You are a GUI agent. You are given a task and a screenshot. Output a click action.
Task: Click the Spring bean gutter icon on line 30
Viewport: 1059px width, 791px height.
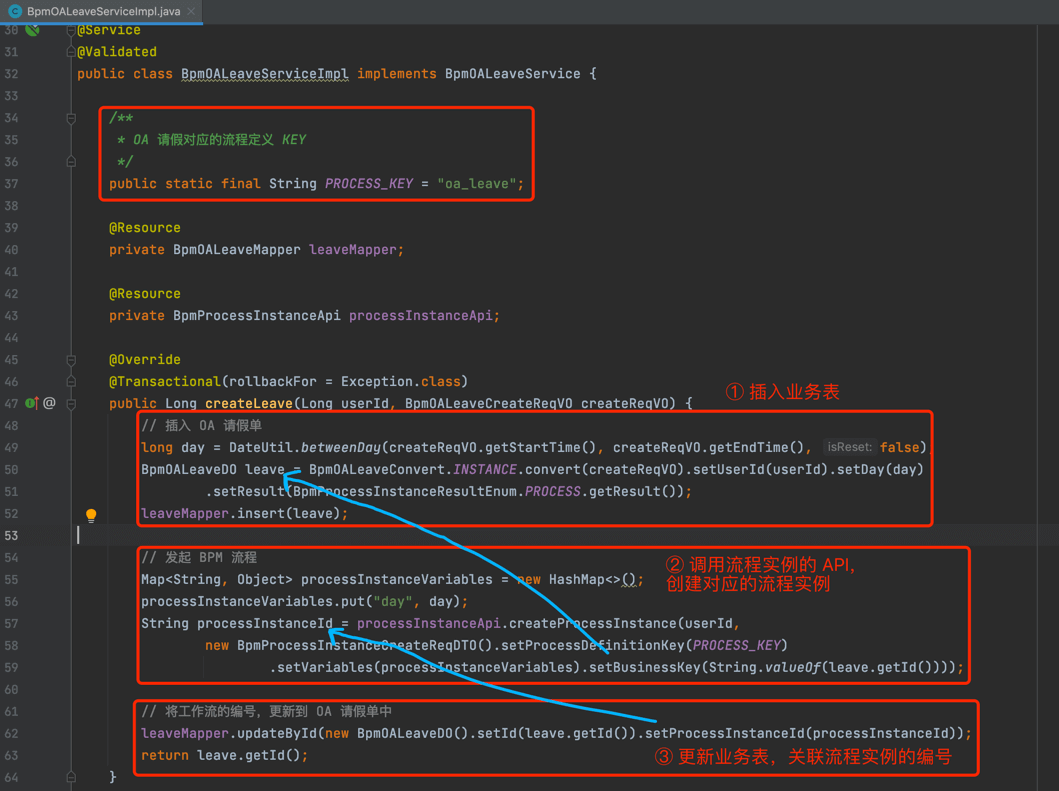coord(33,30)
